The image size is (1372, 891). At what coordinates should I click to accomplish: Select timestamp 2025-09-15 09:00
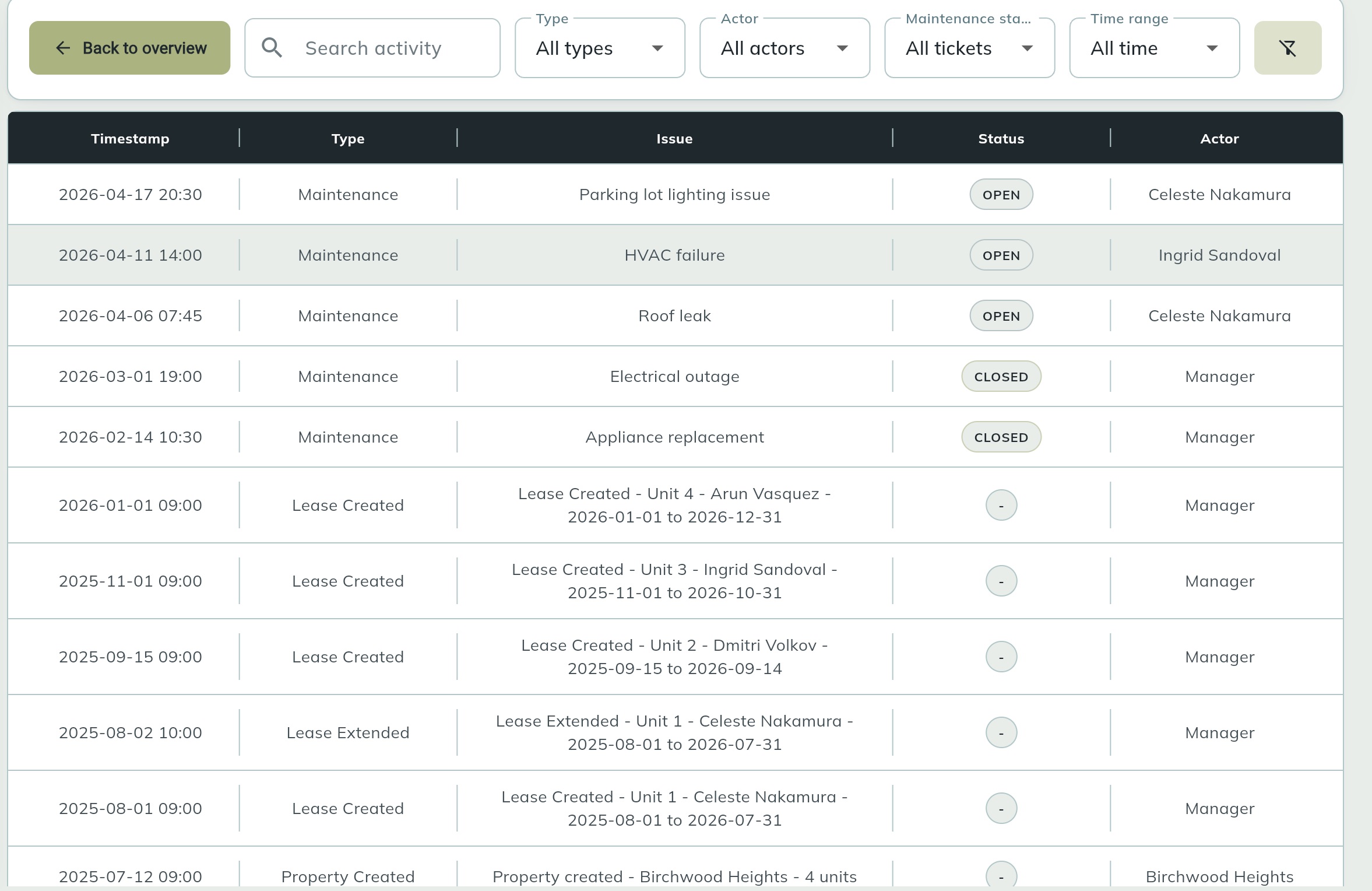(130, 657)
